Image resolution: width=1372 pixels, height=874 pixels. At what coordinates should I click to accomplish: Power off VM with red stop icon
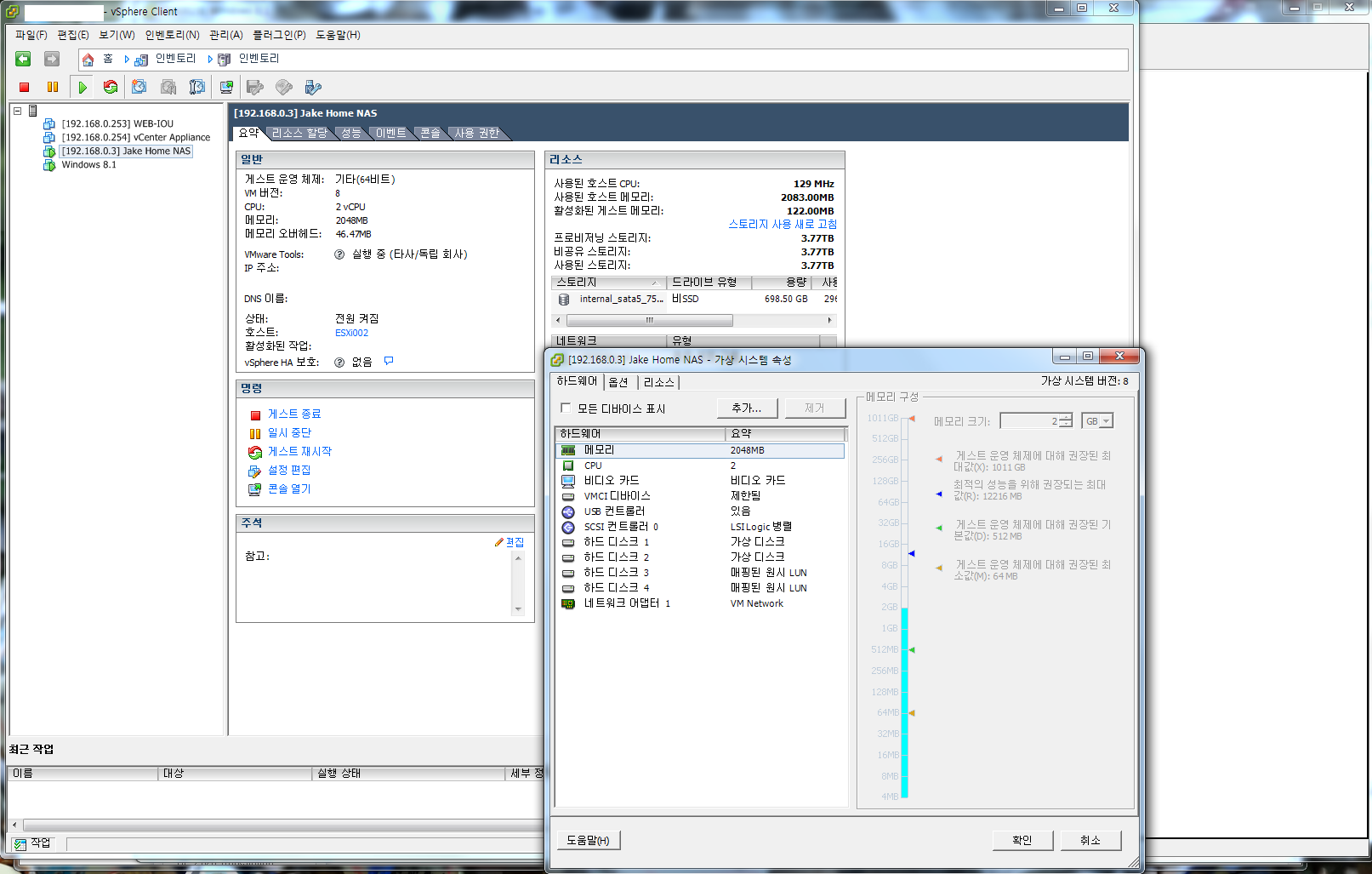pos(25,87)
